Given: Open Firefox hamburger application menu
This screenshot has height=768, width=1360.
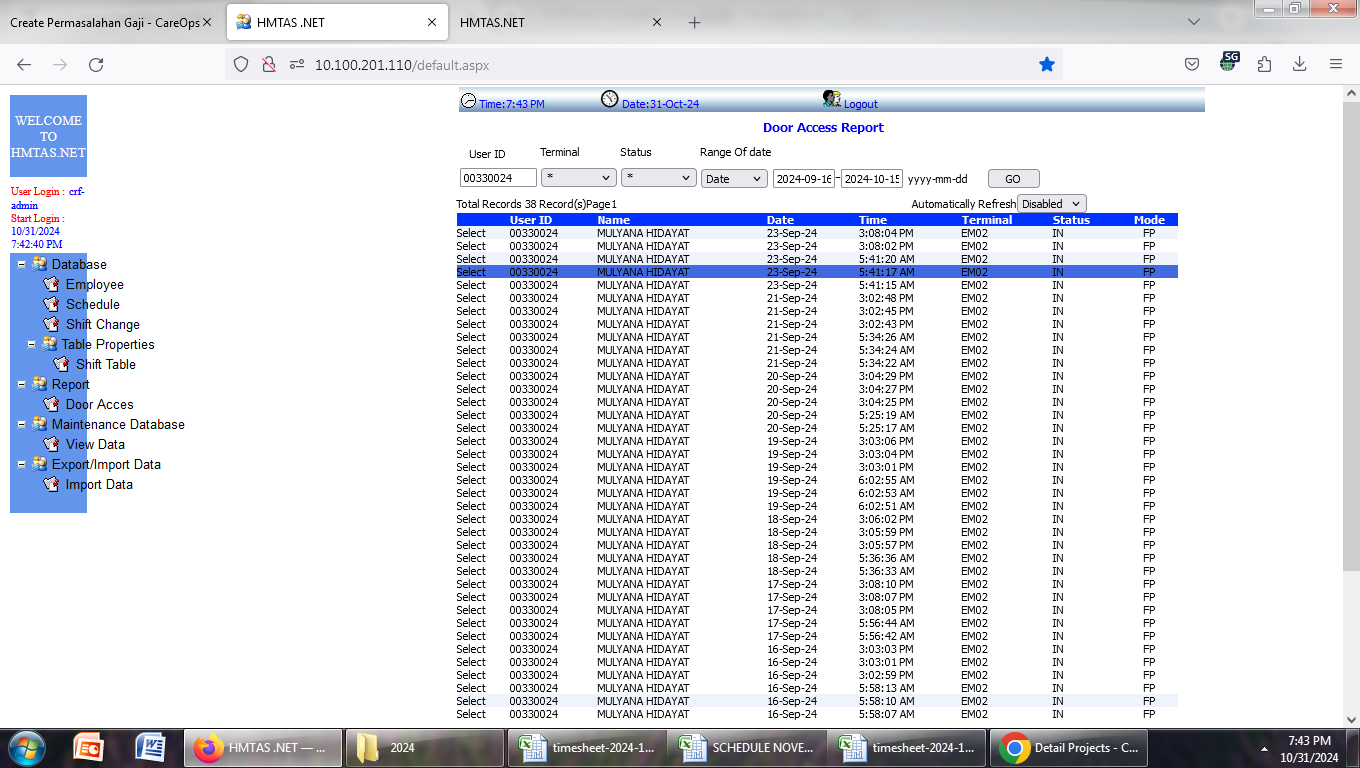Looking at the screenshot, I should pos(1336,64).
